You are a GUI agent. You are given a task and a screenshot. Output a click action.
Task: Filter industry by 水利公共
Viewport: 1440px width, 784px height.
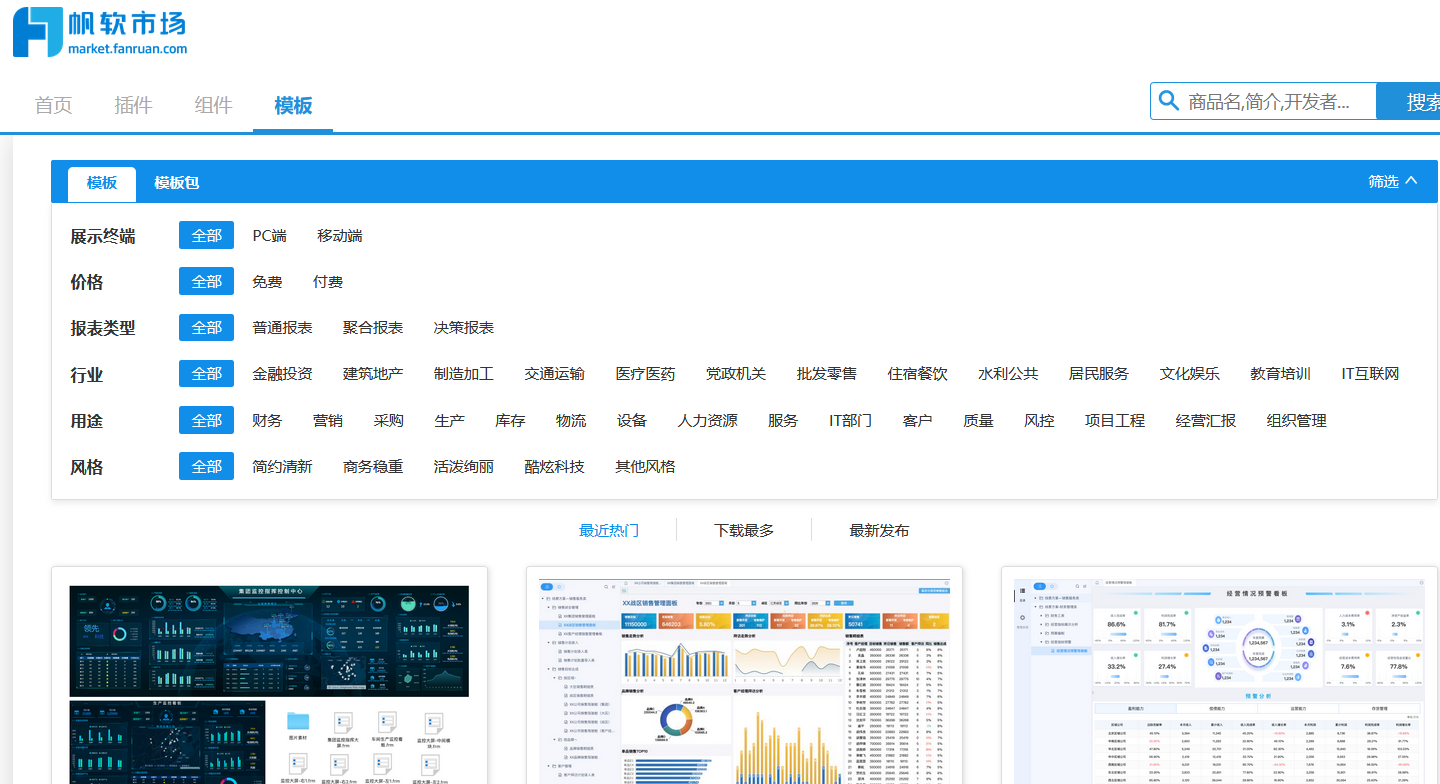(x=1009, y=374)
